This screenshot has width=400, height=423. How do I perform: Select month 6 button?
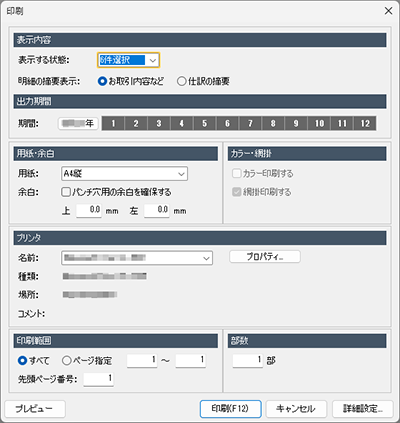click(x=227, y=123)
